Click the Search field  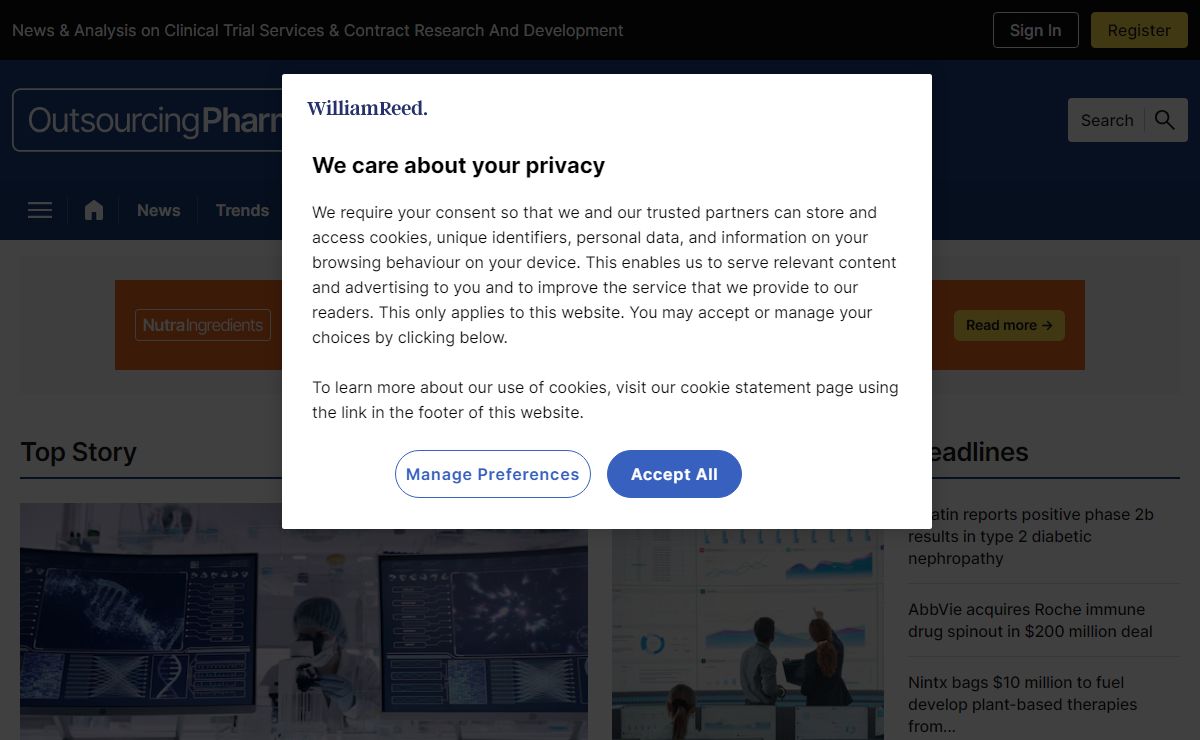pos(1107,120)
